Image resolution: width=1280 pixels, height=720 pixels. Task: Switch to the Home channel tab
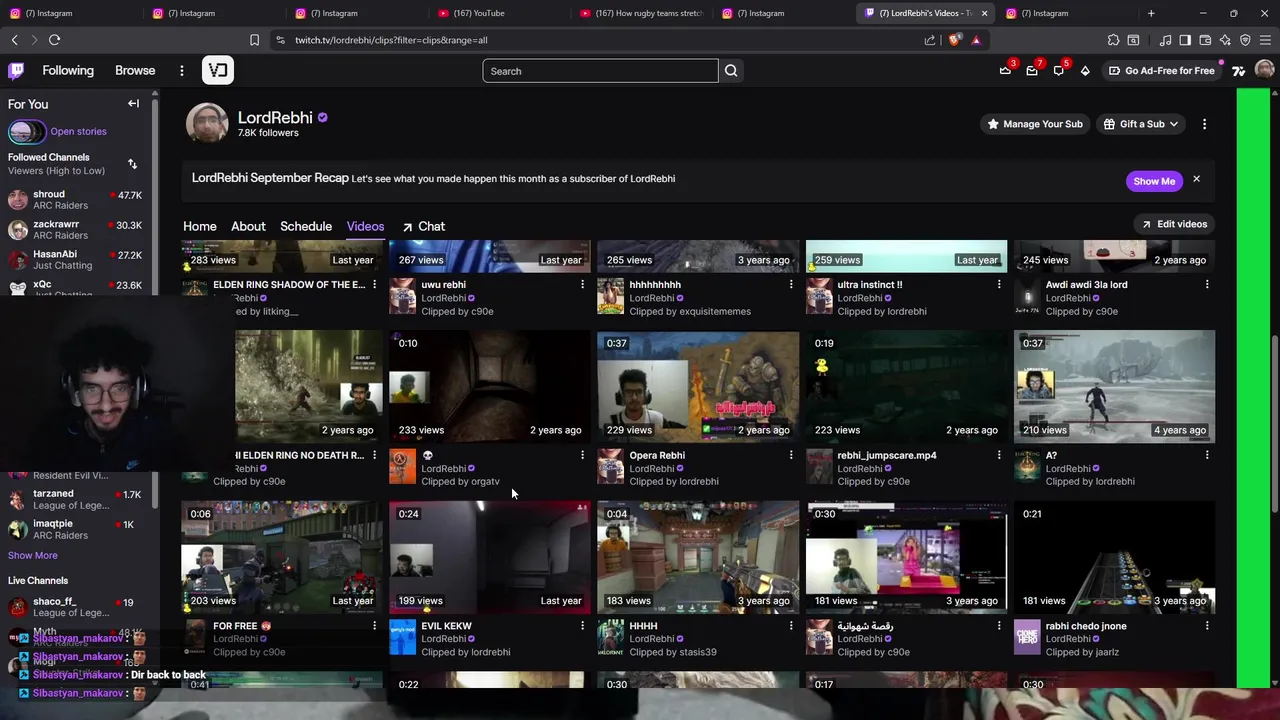pos(200,227)
